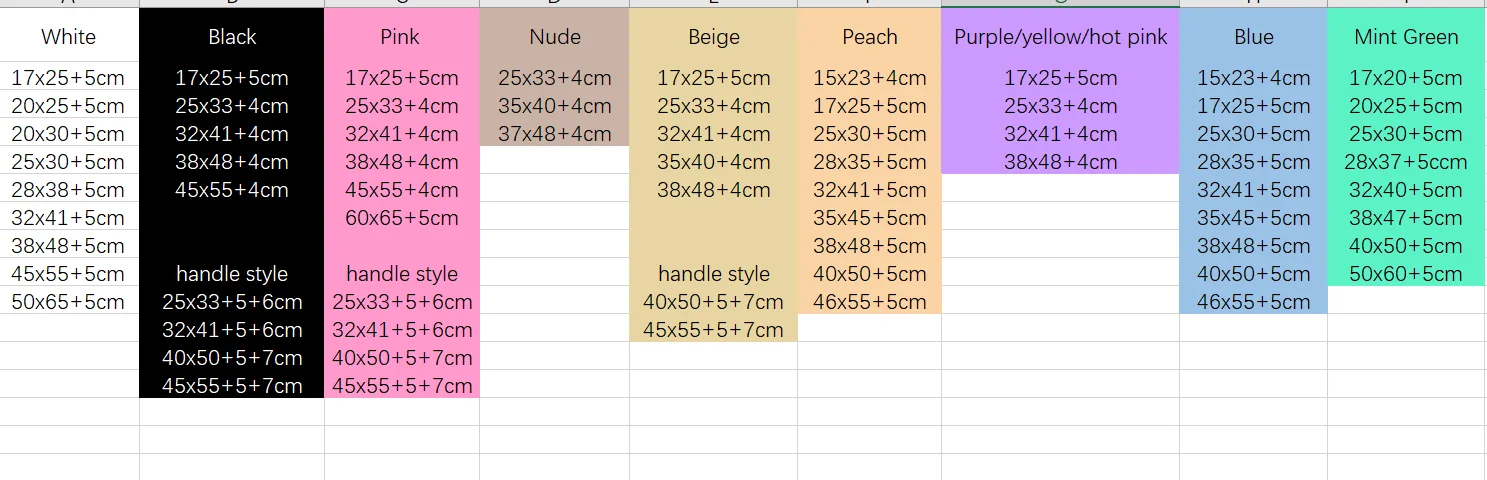This screenshot has width=1487, height=480.
Task: Select 45x55+5+7cm in the Beige column
Action: click(x=713, y=330)
